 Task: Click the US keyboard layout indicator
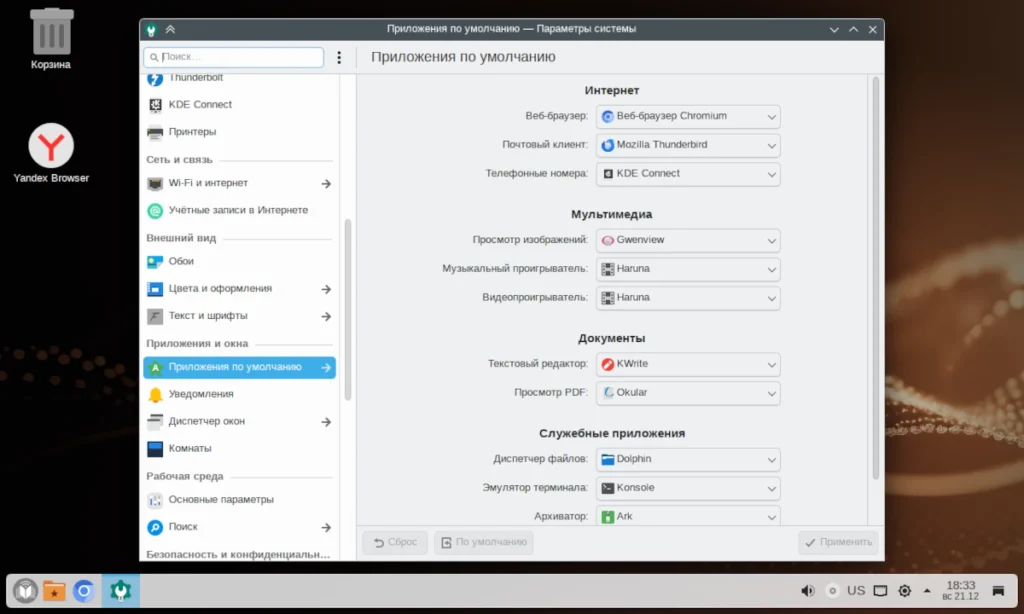[856, 590]
